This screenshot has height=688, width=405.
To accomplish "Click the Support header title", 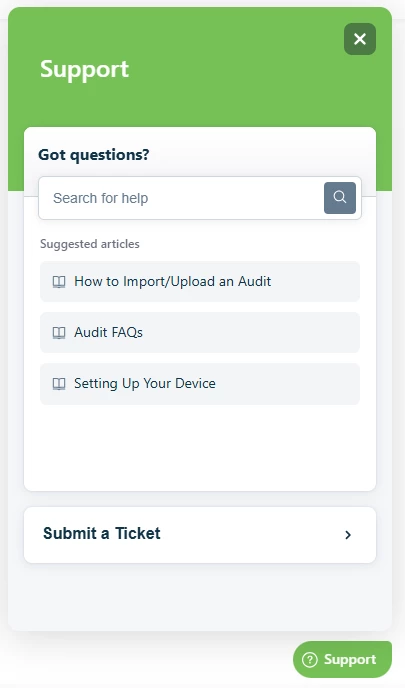I will click(x=85, y=69).
